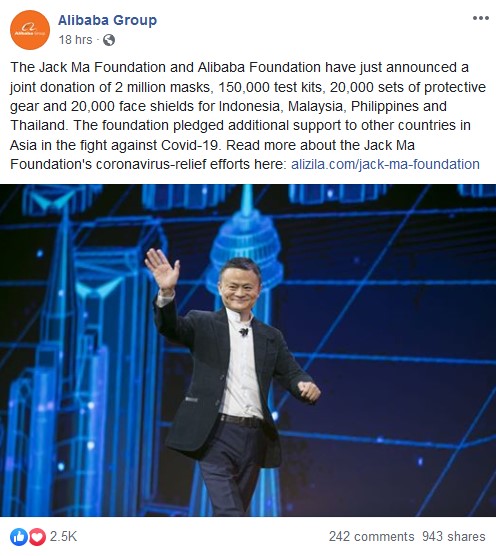Click the raised waving hand in the photo
496x556 pixels.
click(162, 270)
